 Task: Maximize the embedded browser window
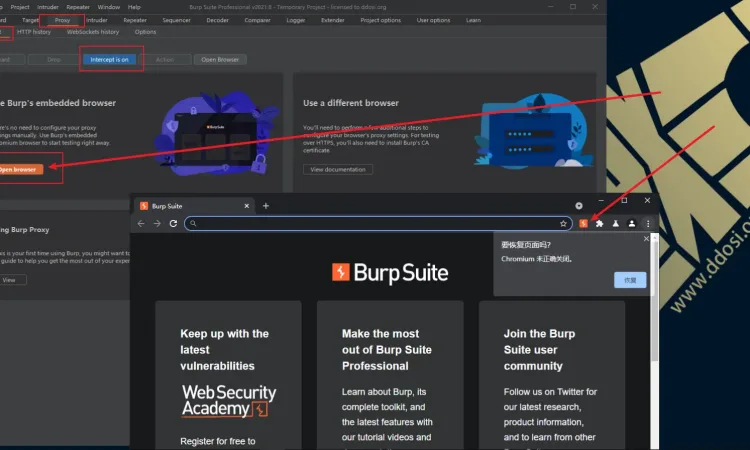coord(624,200)
